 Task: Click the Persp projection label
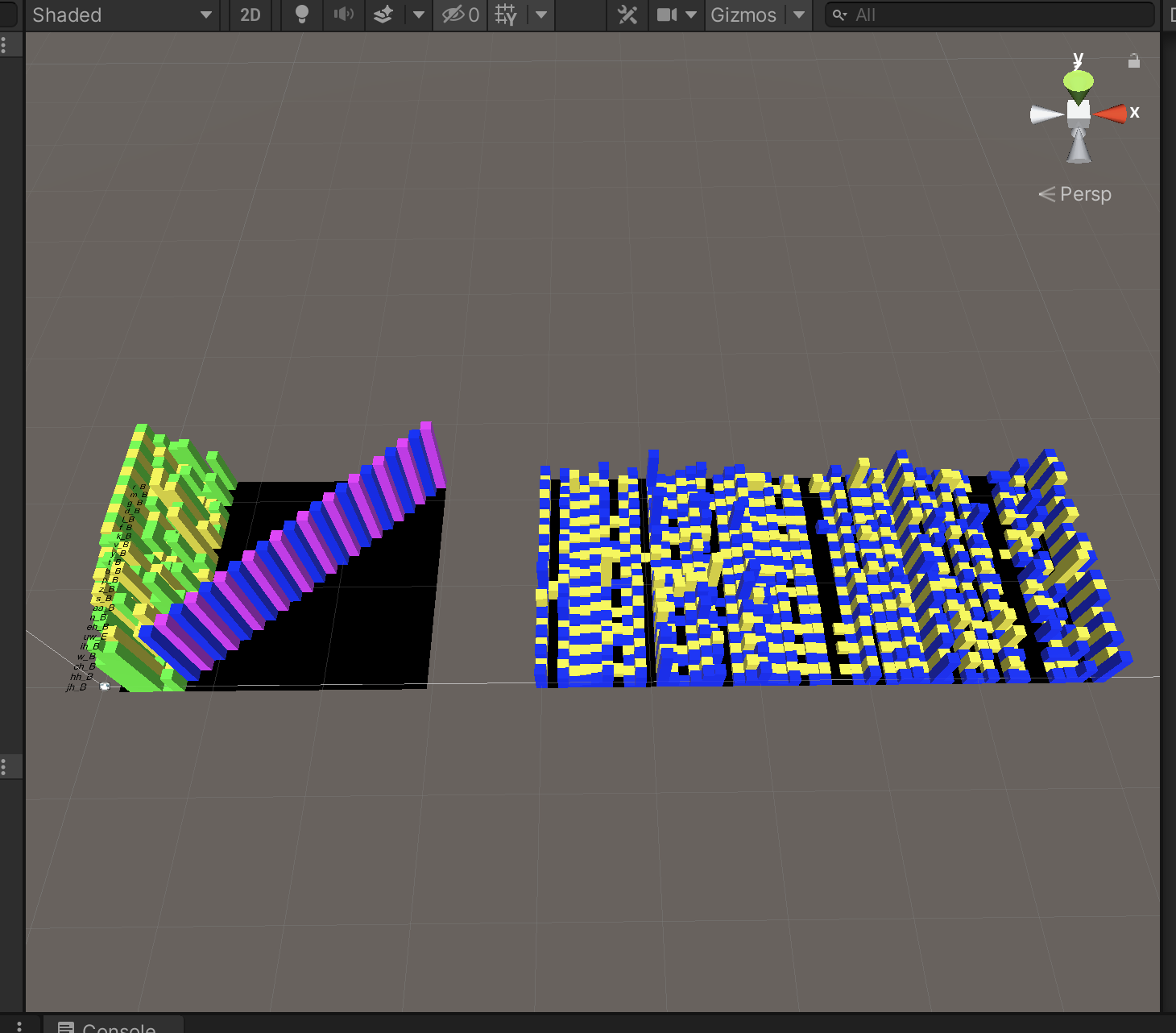tap(1085, 194)
